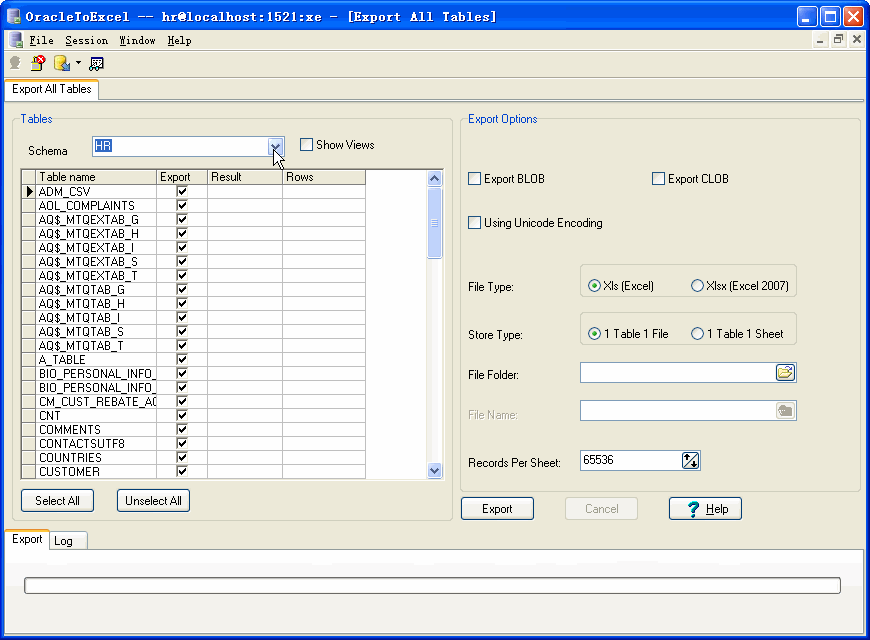Select the lower Export tab
870x640 pixels.
[x=27, y=539]
